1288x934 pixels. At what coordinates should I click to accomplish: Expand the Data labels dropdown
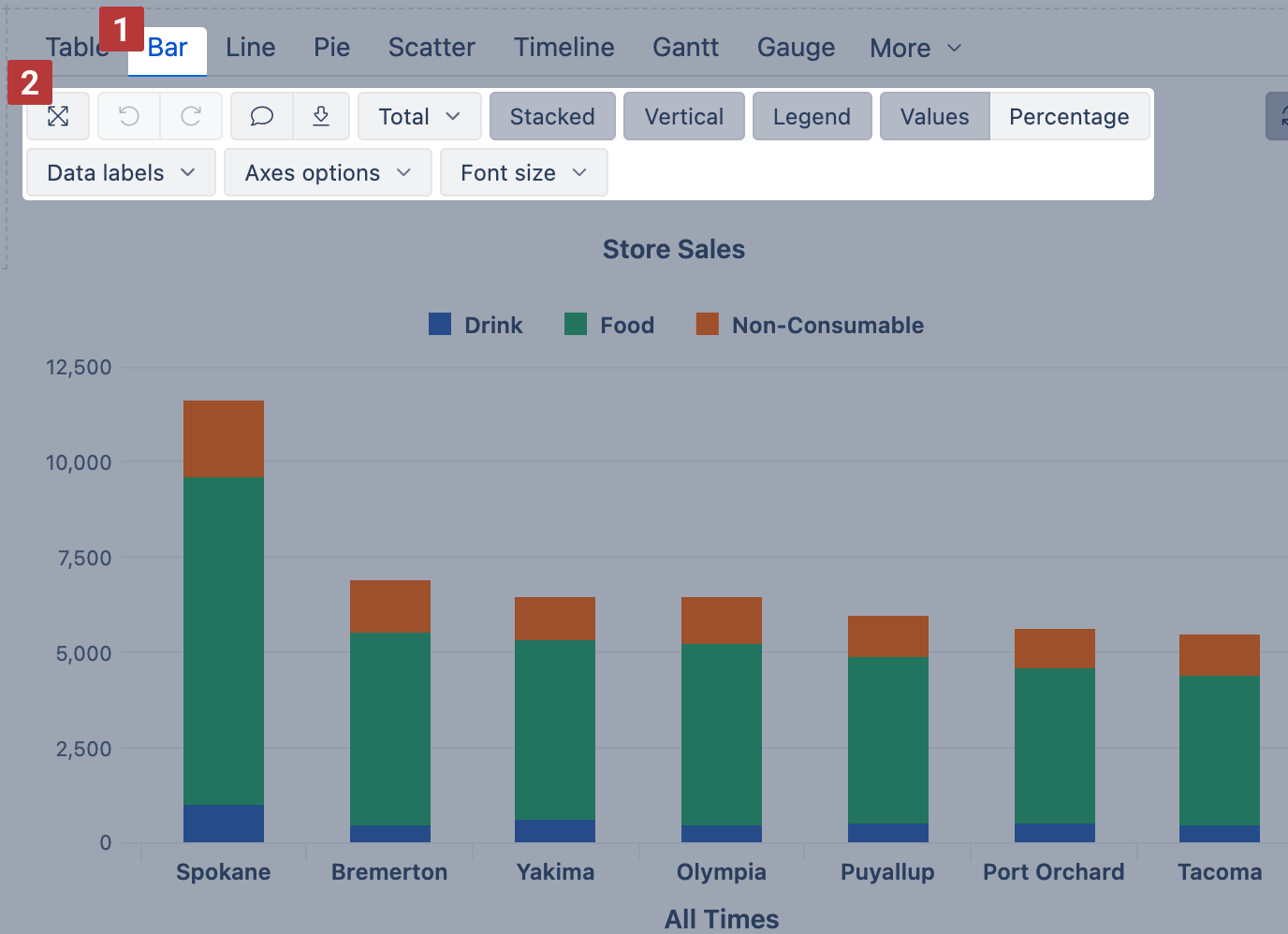(121, 172)
